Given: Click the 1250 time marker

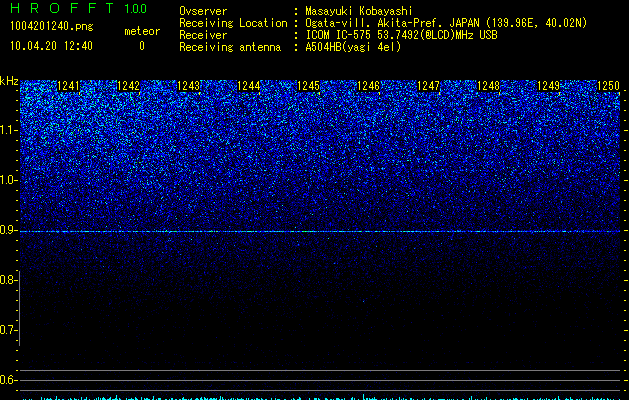Looking at the screenshot, I should (x=609, y=86).
